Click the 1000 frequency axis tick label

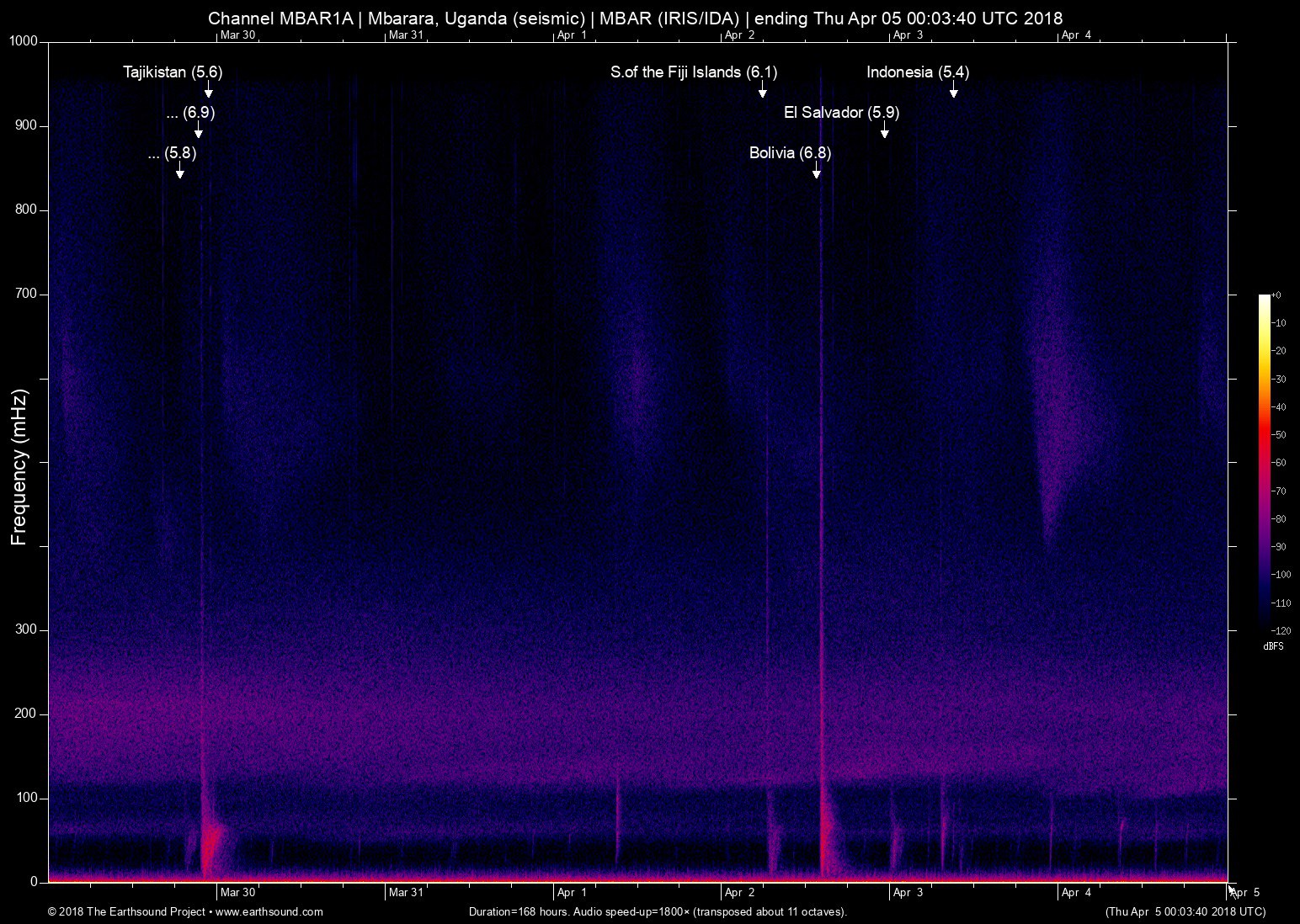click(x=23, y=41)
